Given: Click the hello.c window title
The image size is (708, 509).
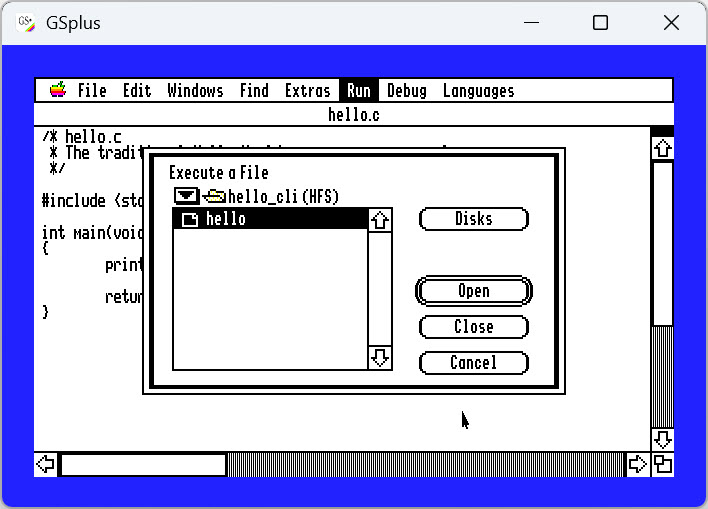Looking at the screenshot, I should coord(354,115).
